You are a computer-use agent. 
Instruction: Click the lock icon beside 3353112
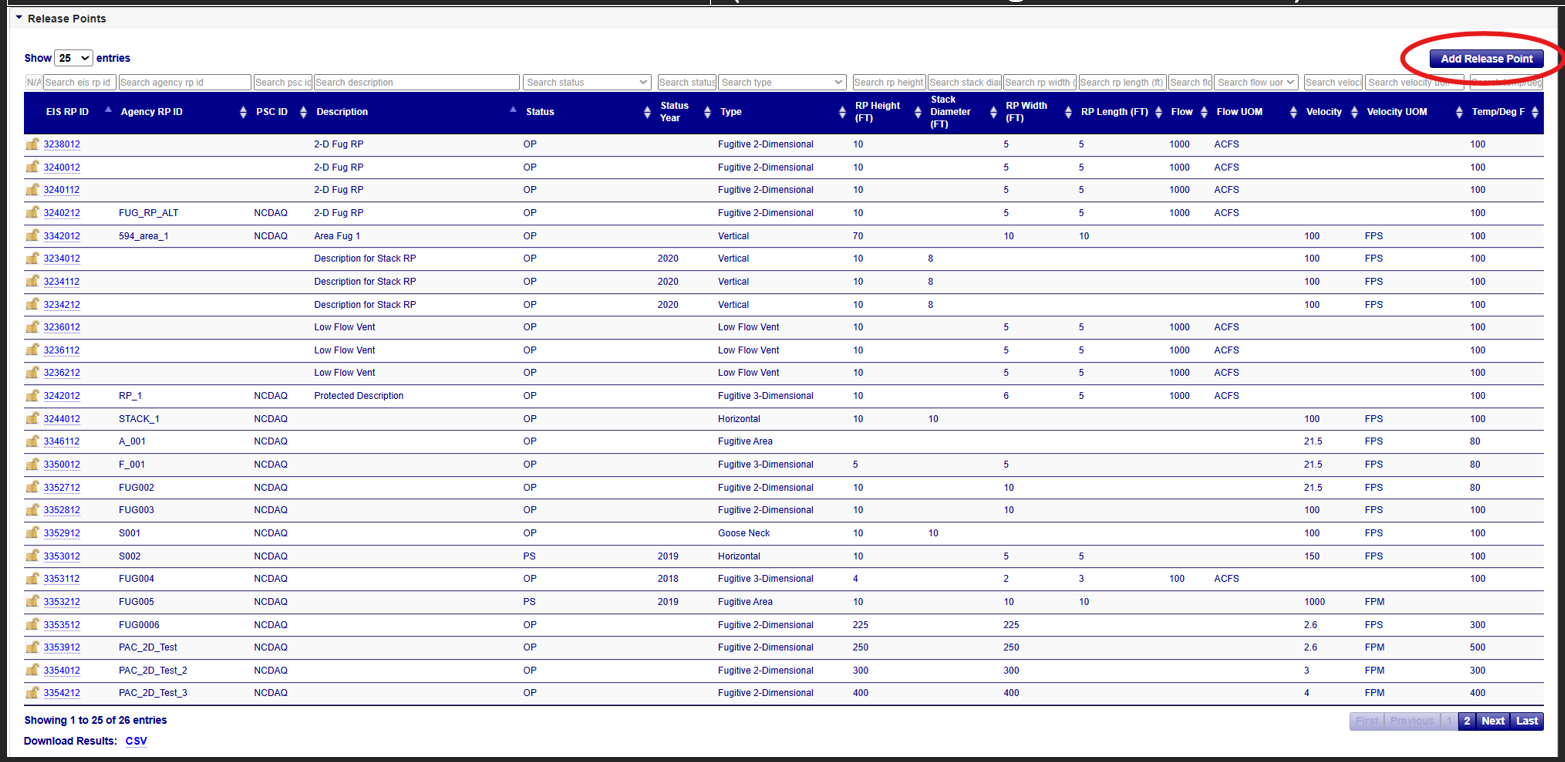32,578
